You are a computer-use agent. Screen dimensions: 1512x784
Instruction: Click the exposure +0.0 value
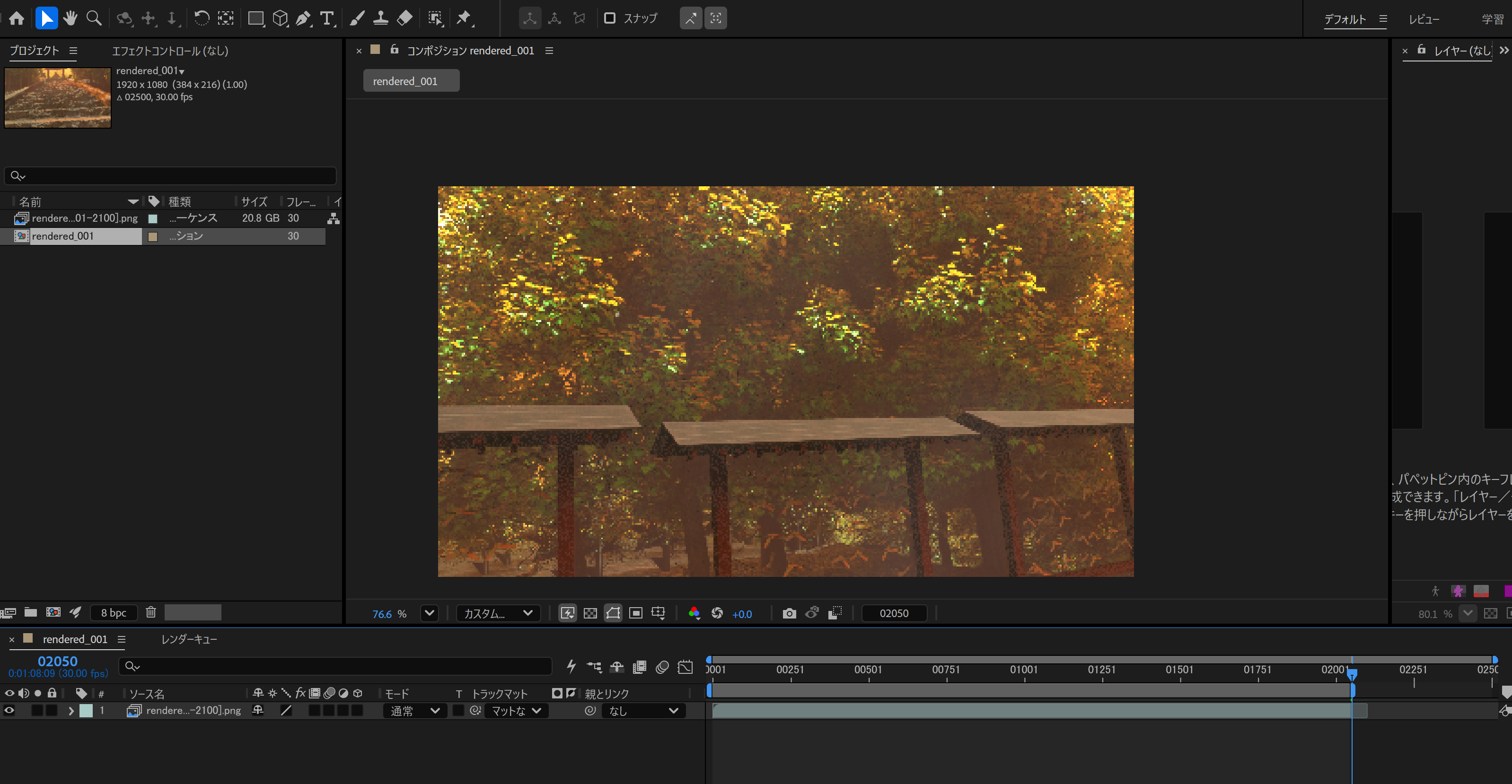[x=742, y=614]
